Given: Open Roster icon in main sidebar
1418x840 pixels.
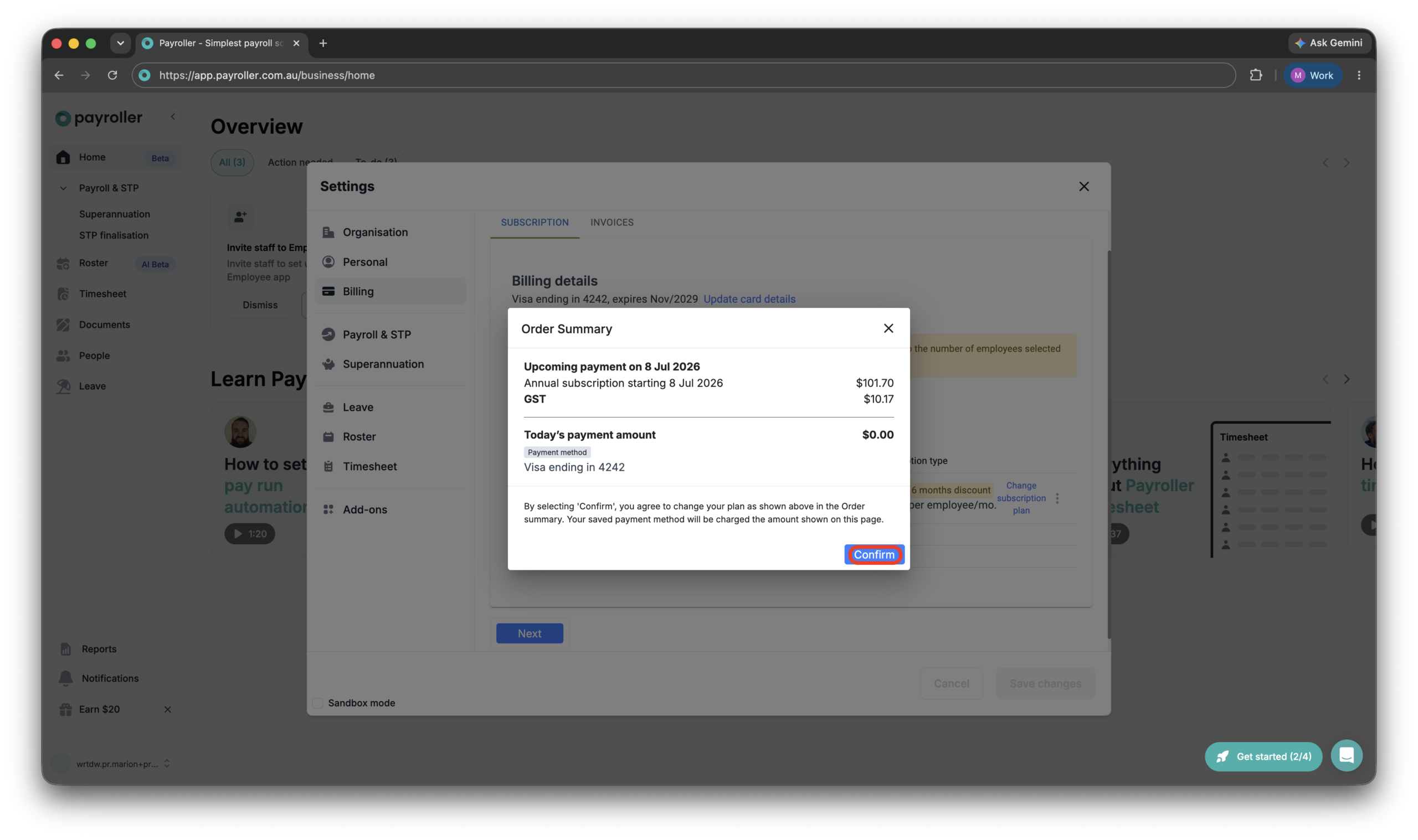Looking at the screenshot, I should pos(63,262).
